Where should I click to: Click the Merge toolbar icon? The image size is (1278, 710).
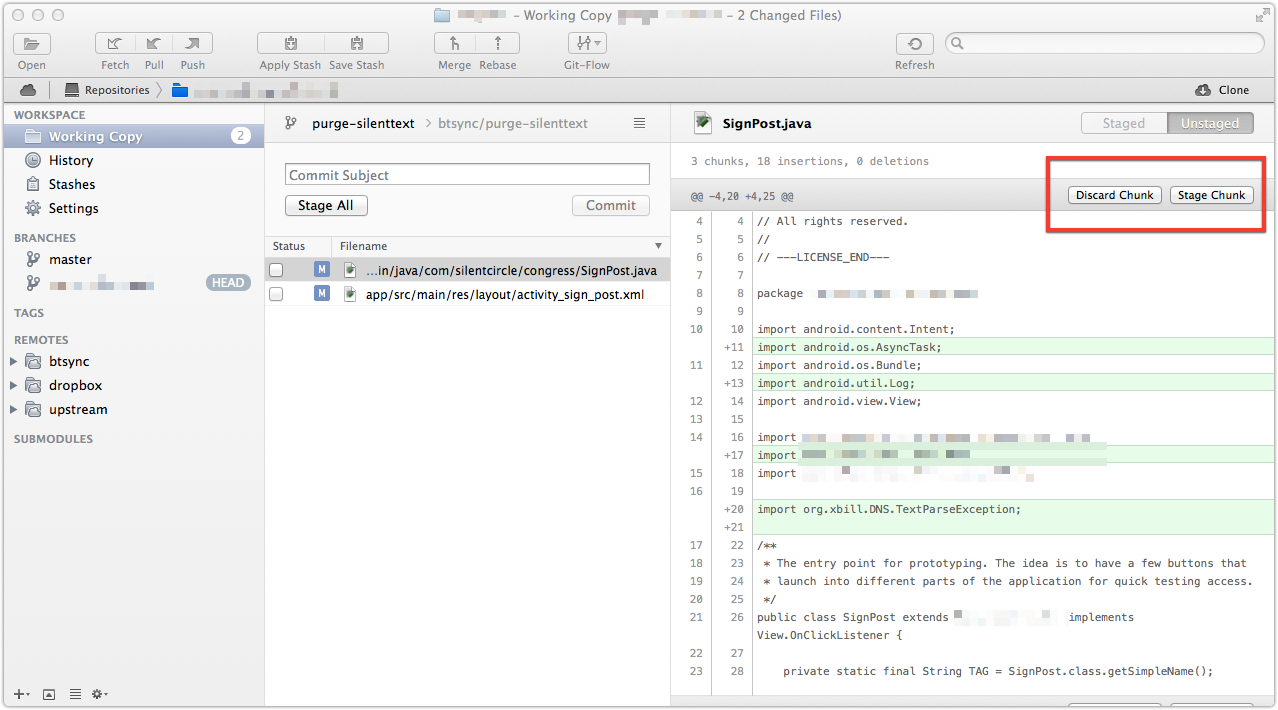coord(454,44)
